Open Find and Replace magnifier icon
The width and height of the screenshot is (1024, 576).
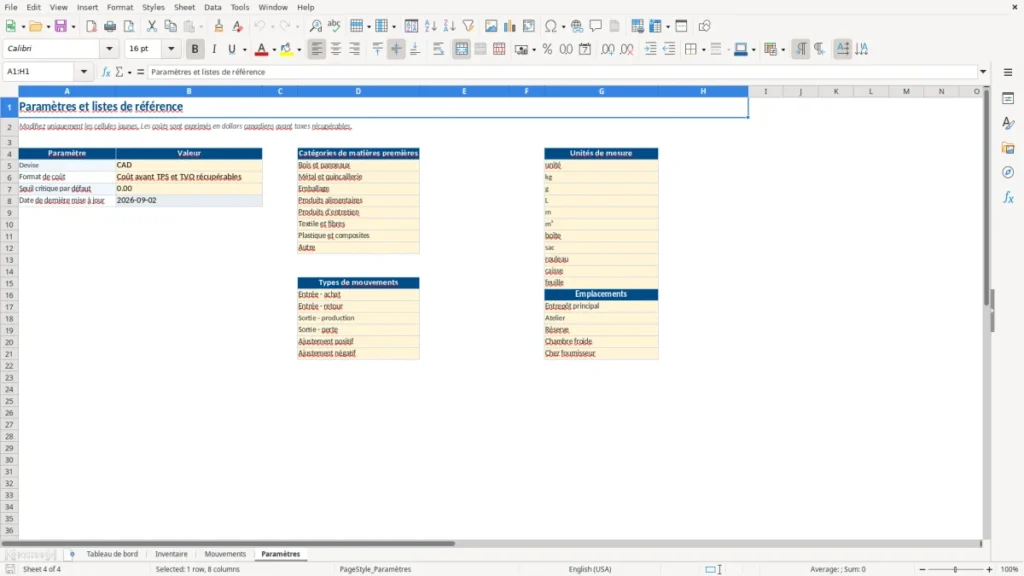coord(315,26)
